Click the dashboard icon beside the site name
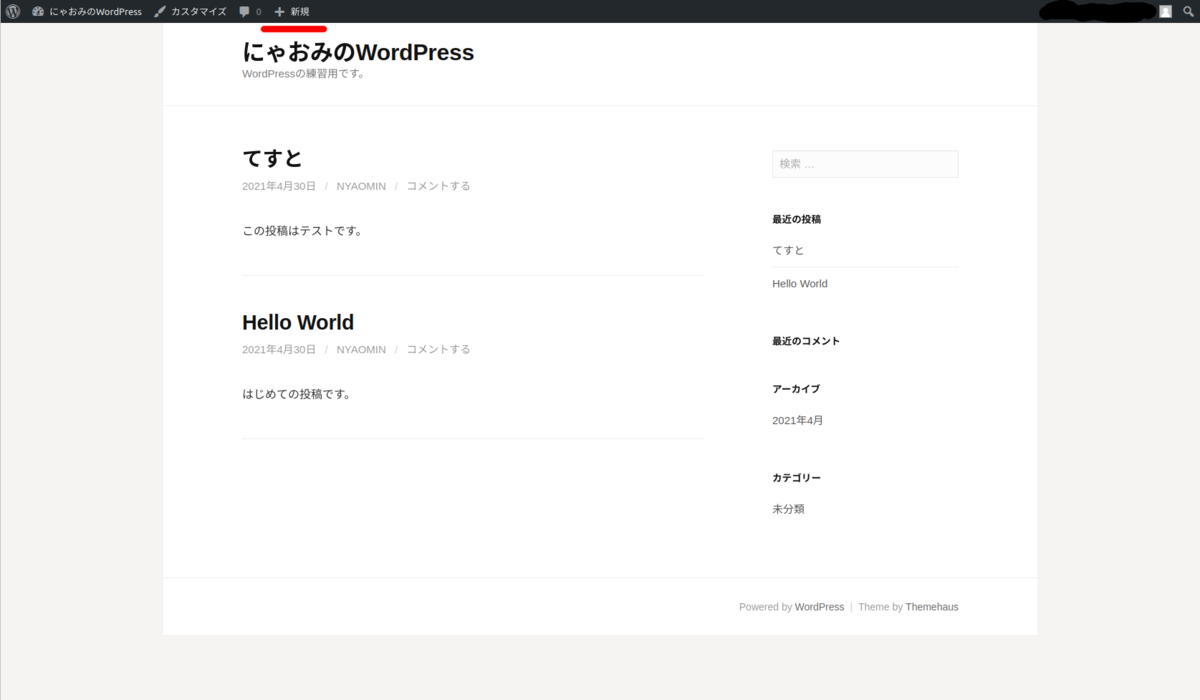 click(x=38, y=11)
